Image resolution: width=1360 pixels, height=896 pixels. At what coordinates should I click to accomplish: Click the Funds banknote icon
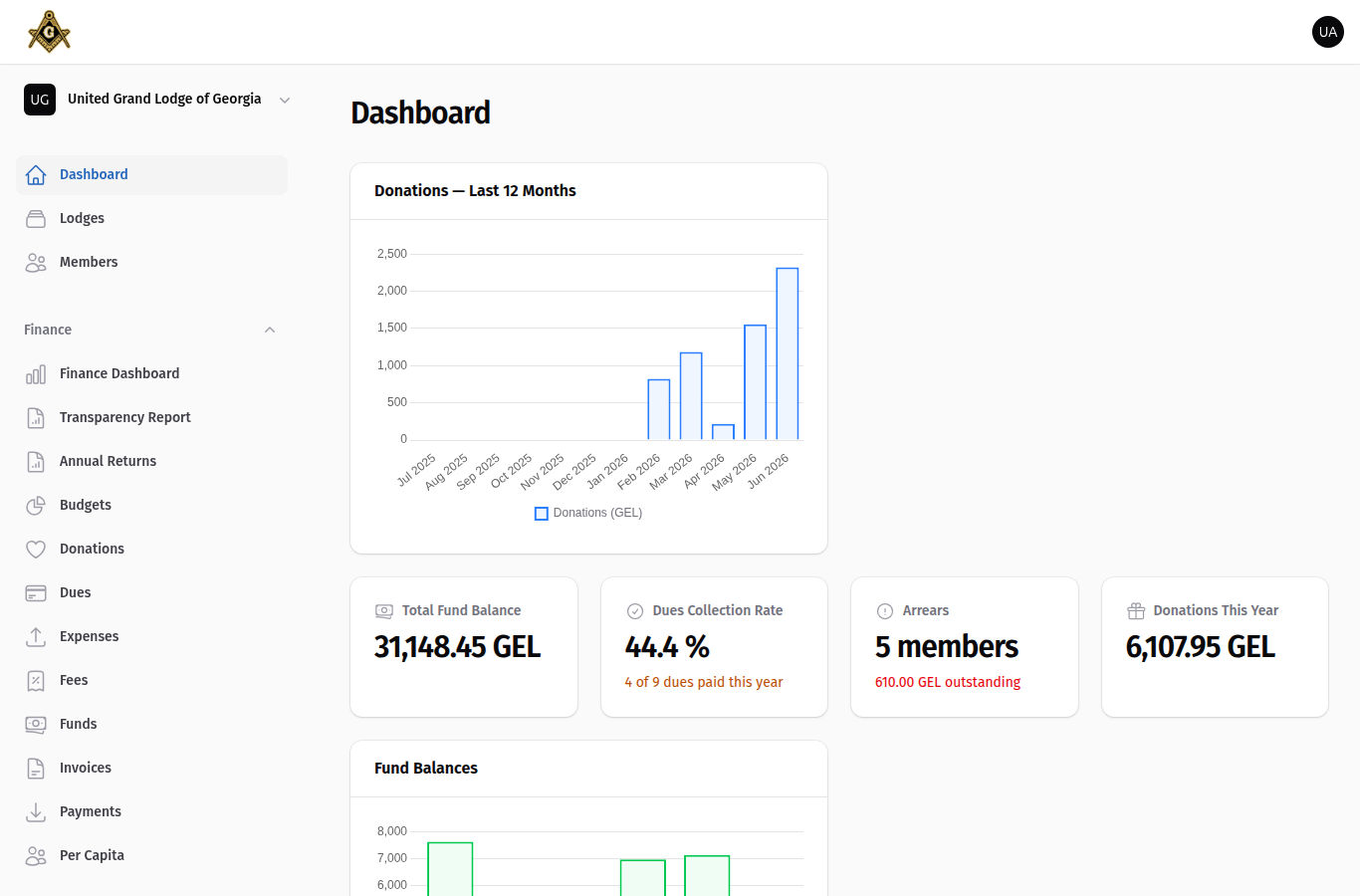36,725
